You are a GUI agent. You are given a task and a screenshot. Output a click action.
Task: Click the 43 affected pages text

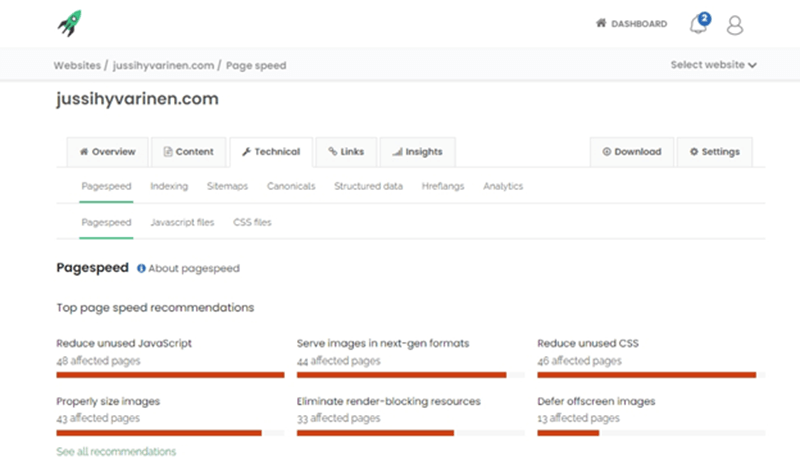pyautogui.click(x=97, y=418)
